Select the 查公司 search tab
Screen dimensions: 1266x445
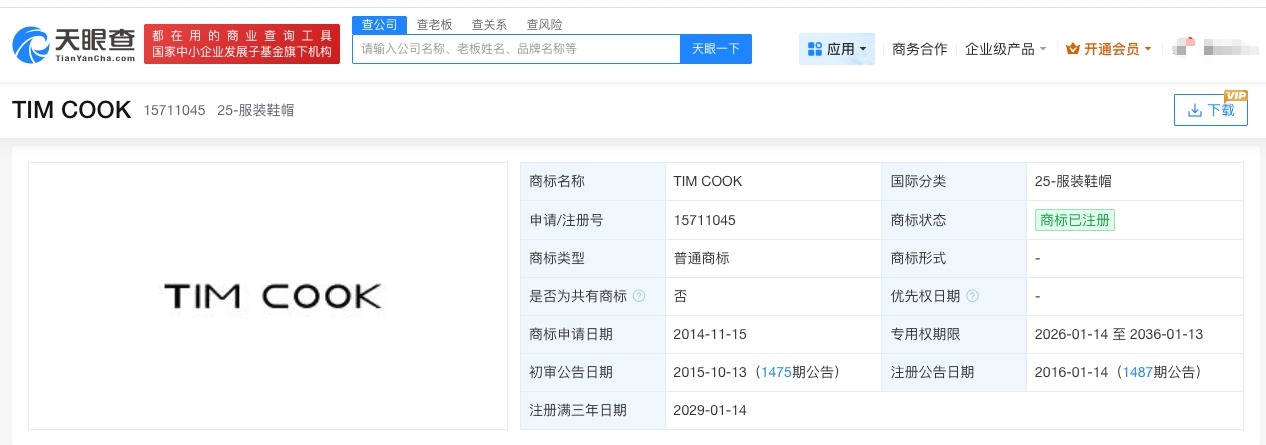pyautogui.click(x=379, y=24)
